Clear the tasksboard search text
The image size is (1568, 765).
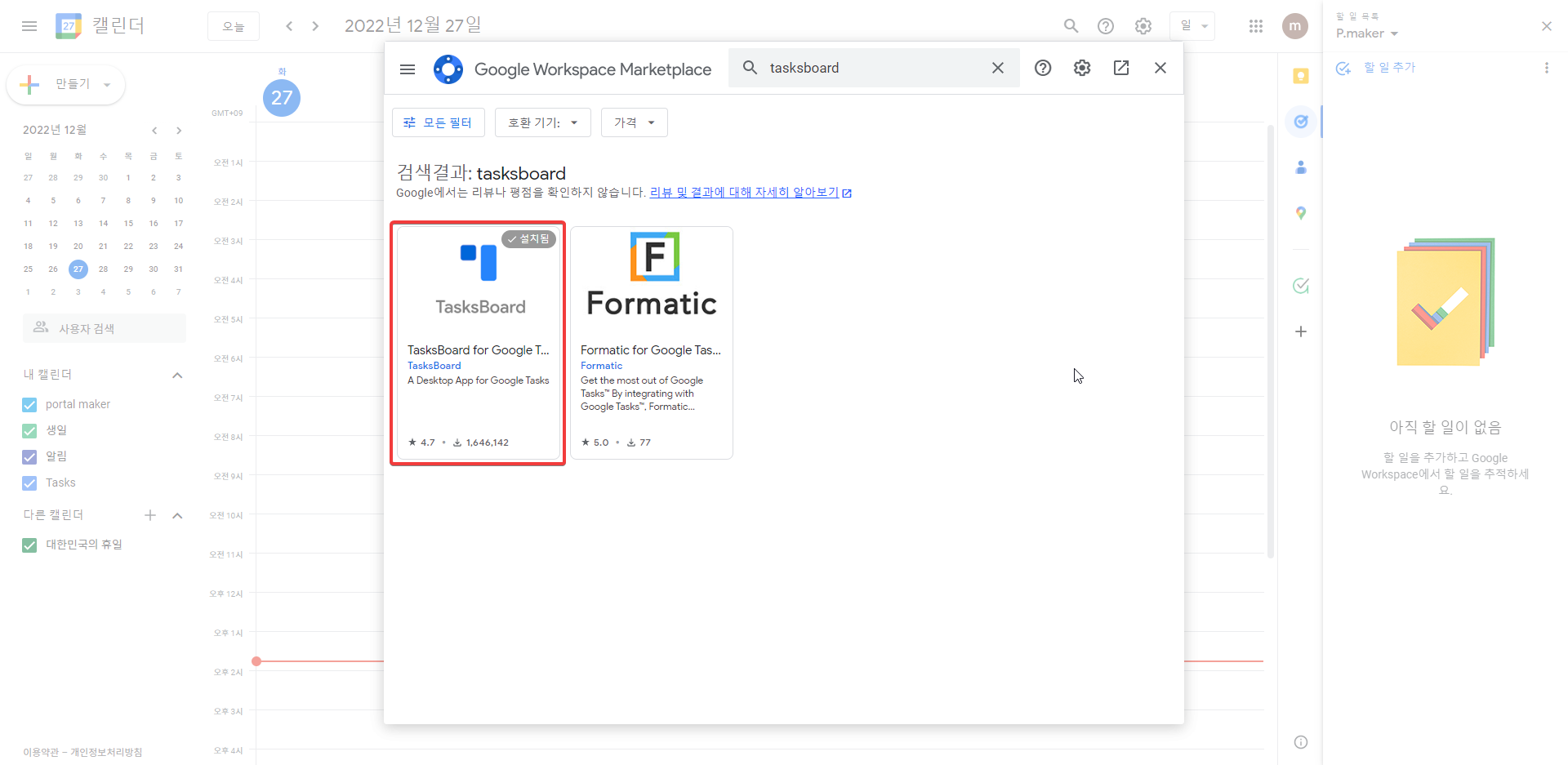click(998, 68)
